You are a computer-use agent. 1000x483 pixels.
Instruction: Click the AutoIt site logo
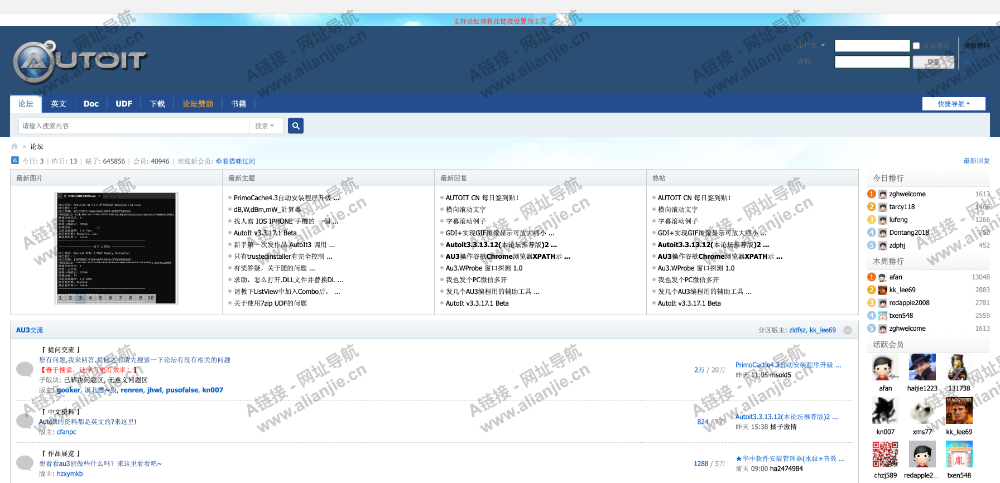click(x=80, y=62)
